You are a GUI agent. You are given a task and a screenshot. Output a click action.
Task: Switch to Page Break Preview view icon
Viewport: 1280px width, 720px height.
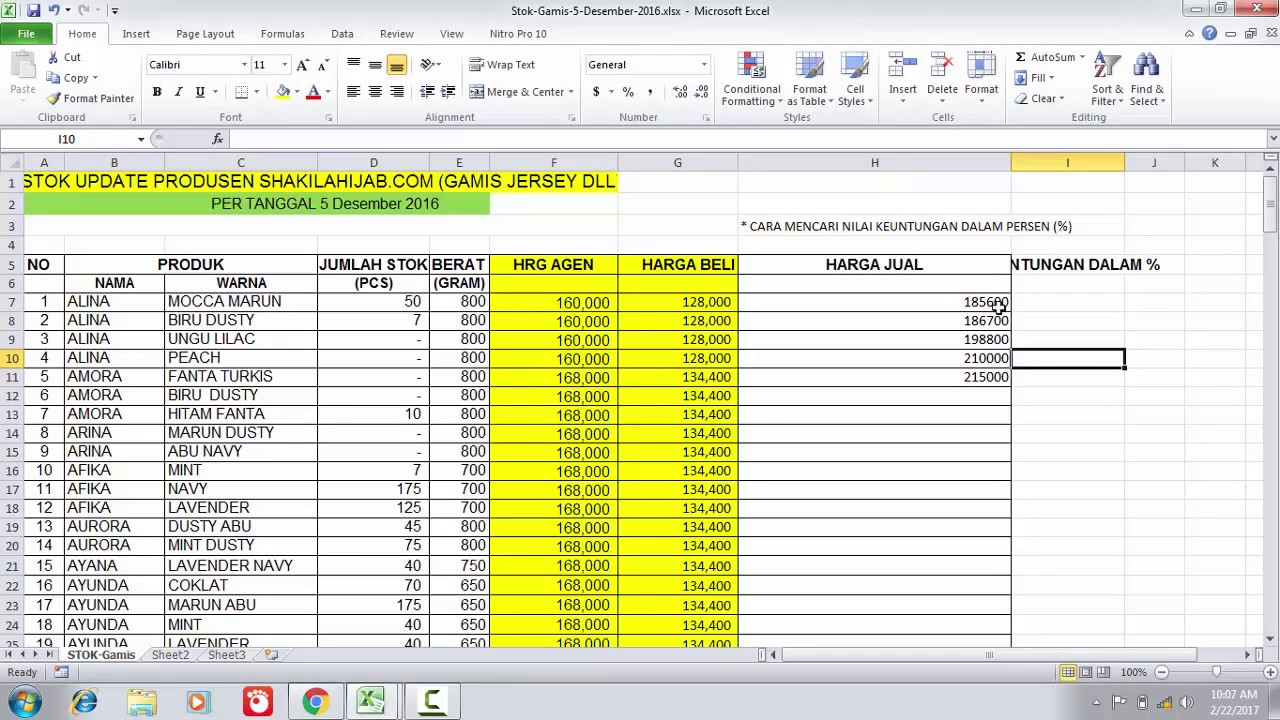click(x=1105, y=672)
